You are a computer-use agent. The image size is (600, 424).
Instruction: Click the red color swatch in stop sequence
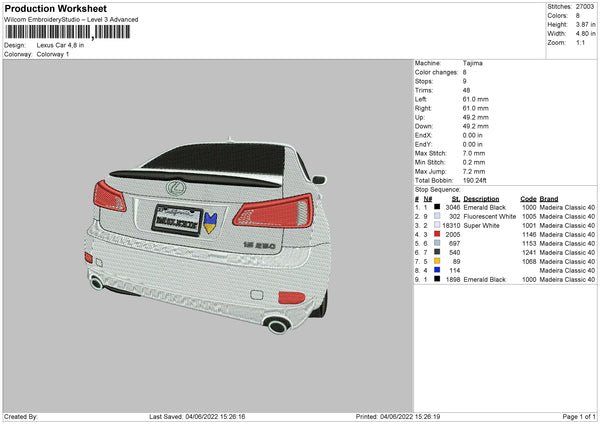[437, 235]
